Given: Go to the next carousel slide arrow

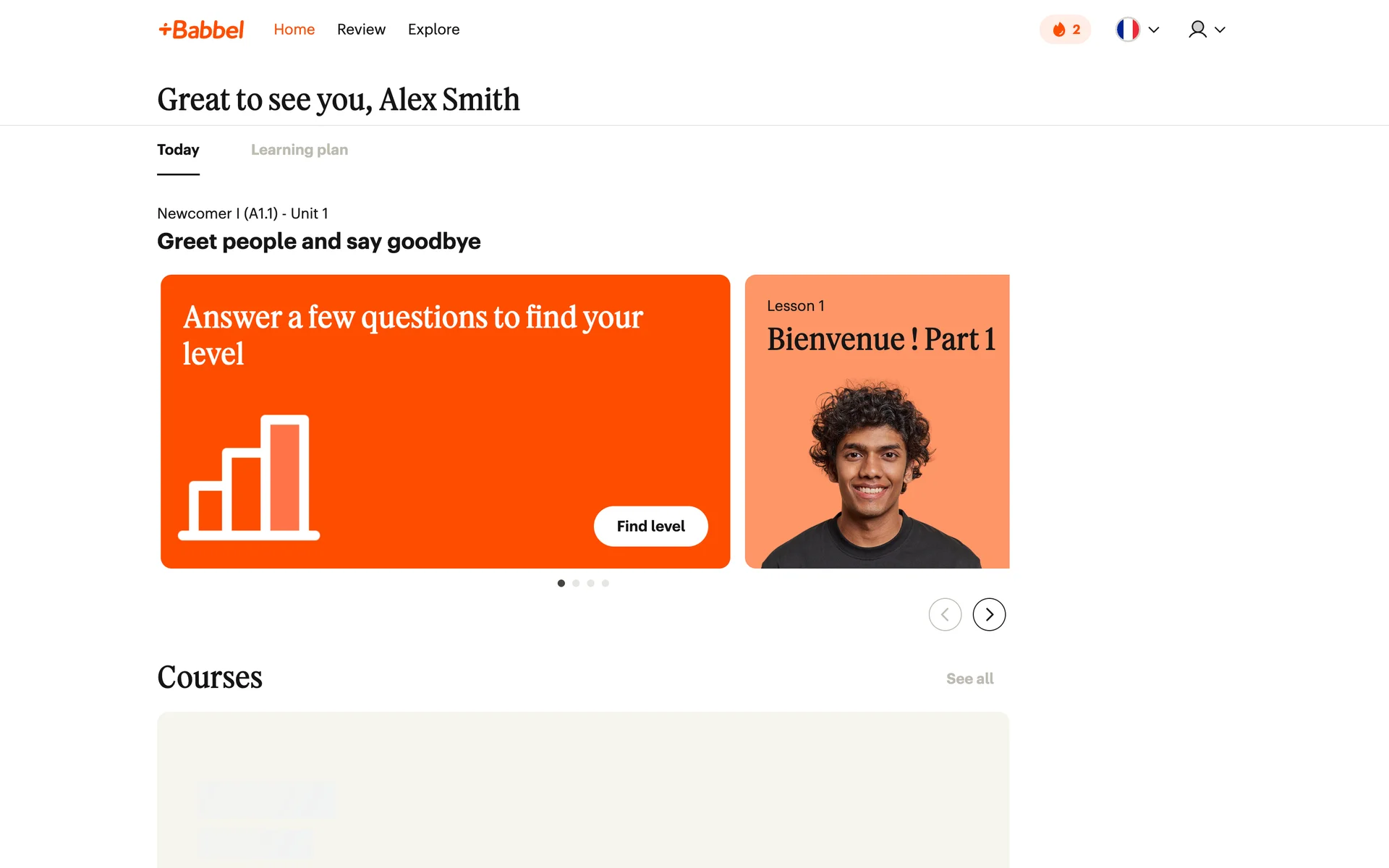Looking at the screenshot, I should tap(989, 615).
